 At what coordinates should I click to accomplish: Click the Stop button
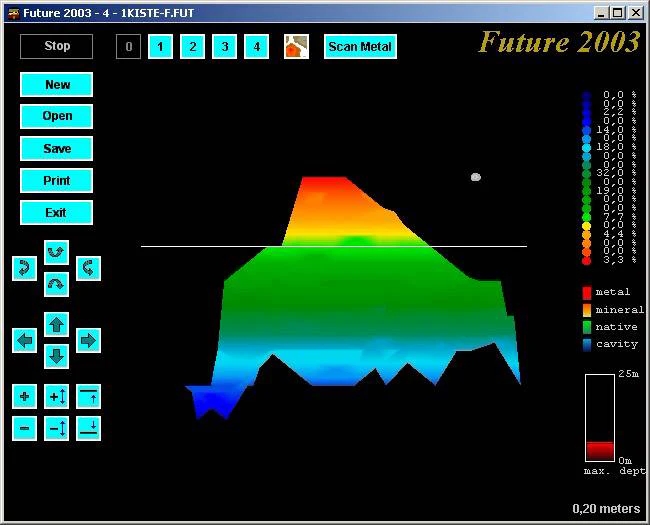coord(56,46)
